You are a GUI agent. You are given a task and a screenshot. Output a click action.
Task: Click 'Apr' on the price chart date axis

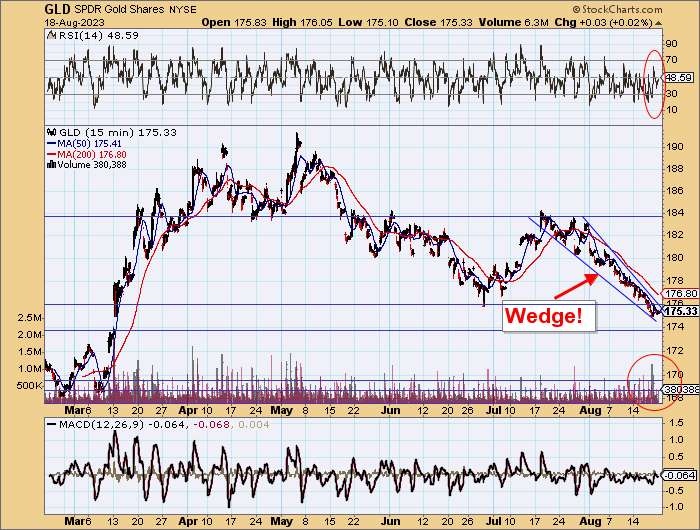click(188, 410)
